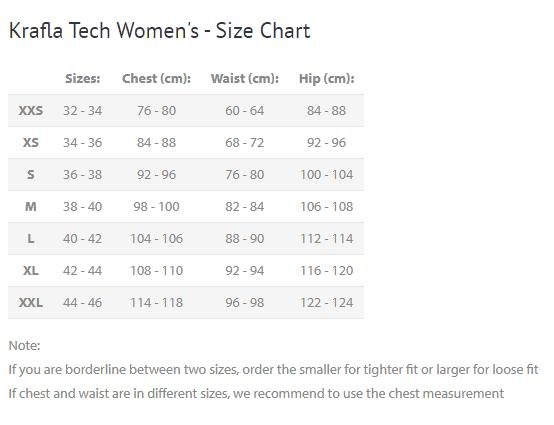This screenshot has width=554, height=425.
Task: Click the chest measurement recommendation note
Action: 256,394
